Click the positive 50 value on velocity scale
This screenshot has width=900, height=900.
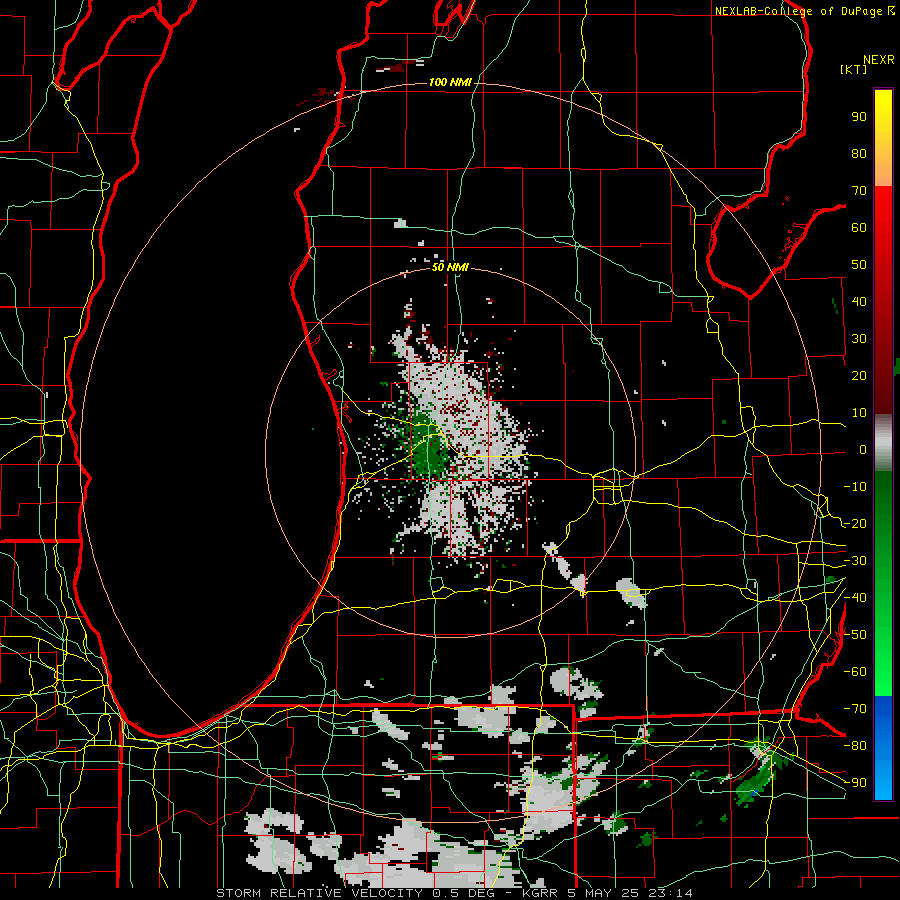[x=859, y=265]
